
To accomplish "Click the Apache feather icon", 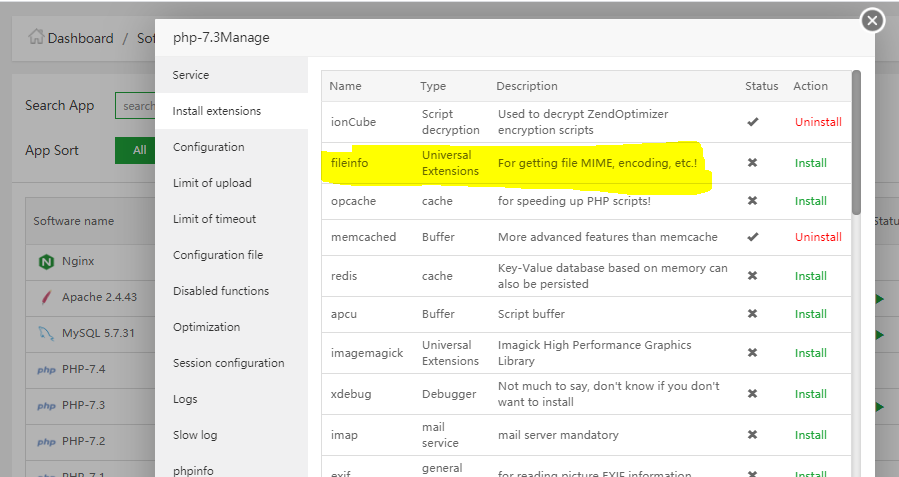I will [x=45, y=297].
